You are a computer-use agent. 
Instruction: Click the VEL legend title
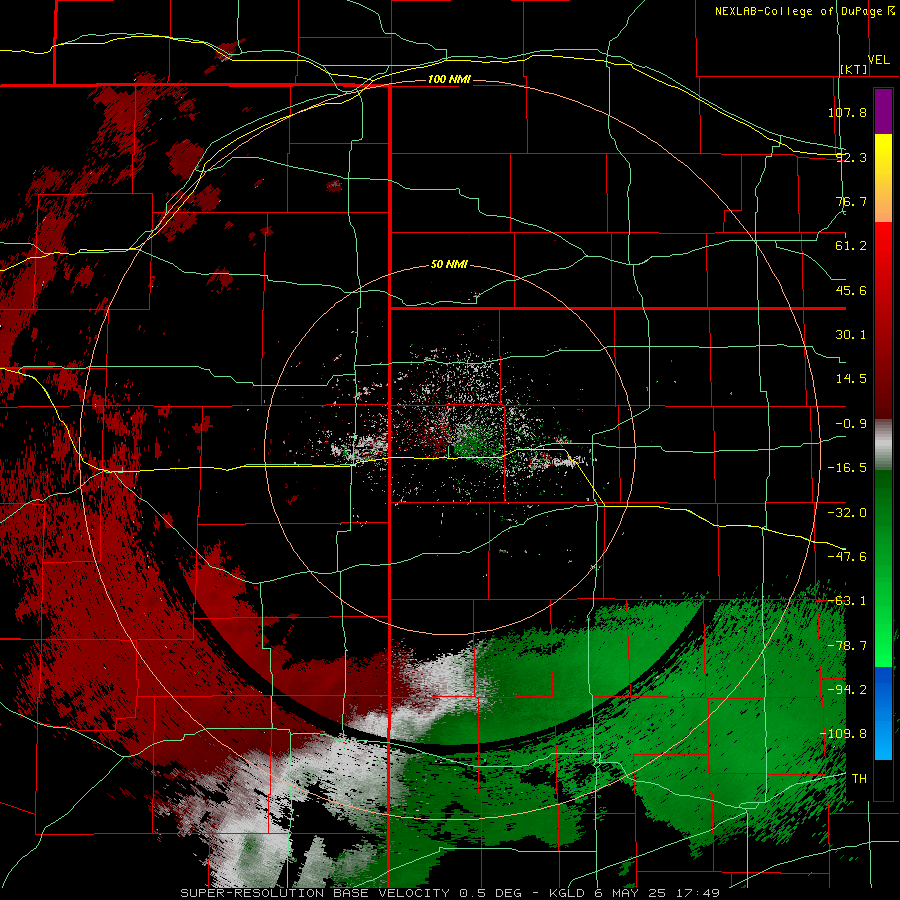(x=878, y=59)
